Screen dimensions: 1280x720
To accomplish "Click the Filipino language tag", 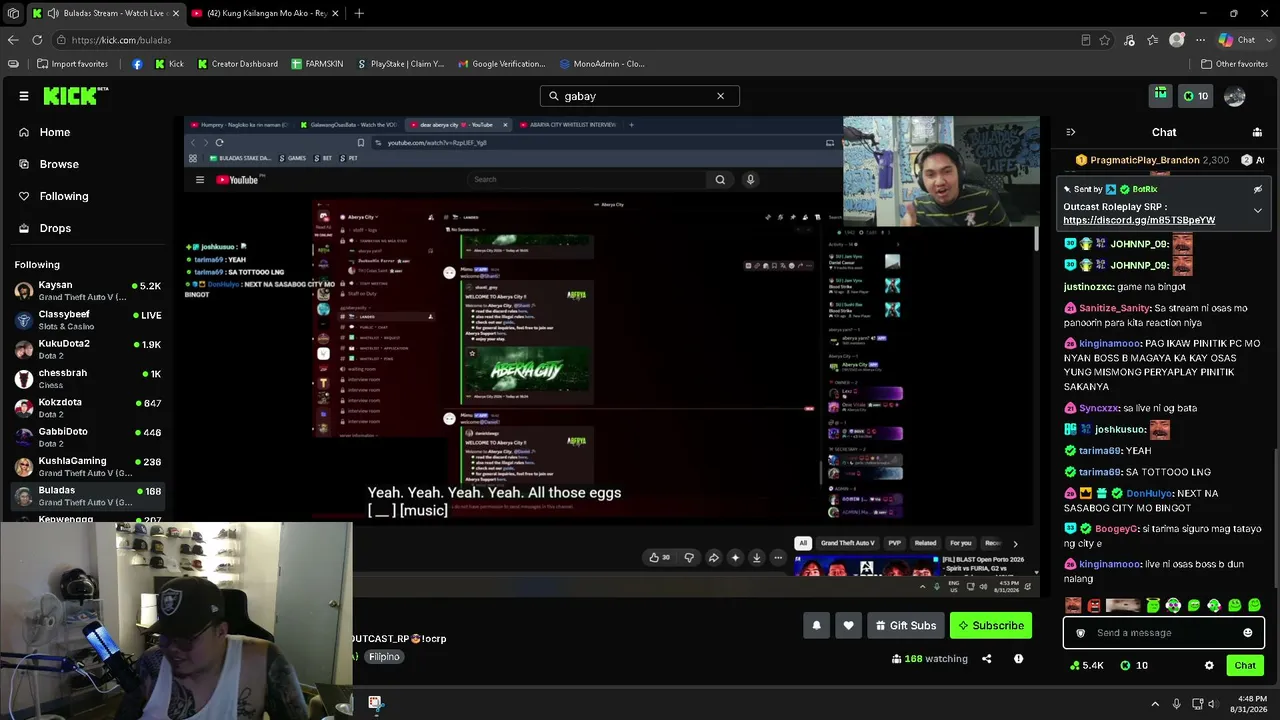I will [x=384, y=657].
